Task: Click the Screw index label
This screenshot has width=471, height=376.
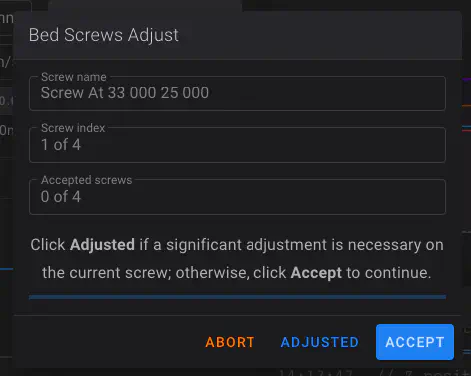Action: [73, 128]
